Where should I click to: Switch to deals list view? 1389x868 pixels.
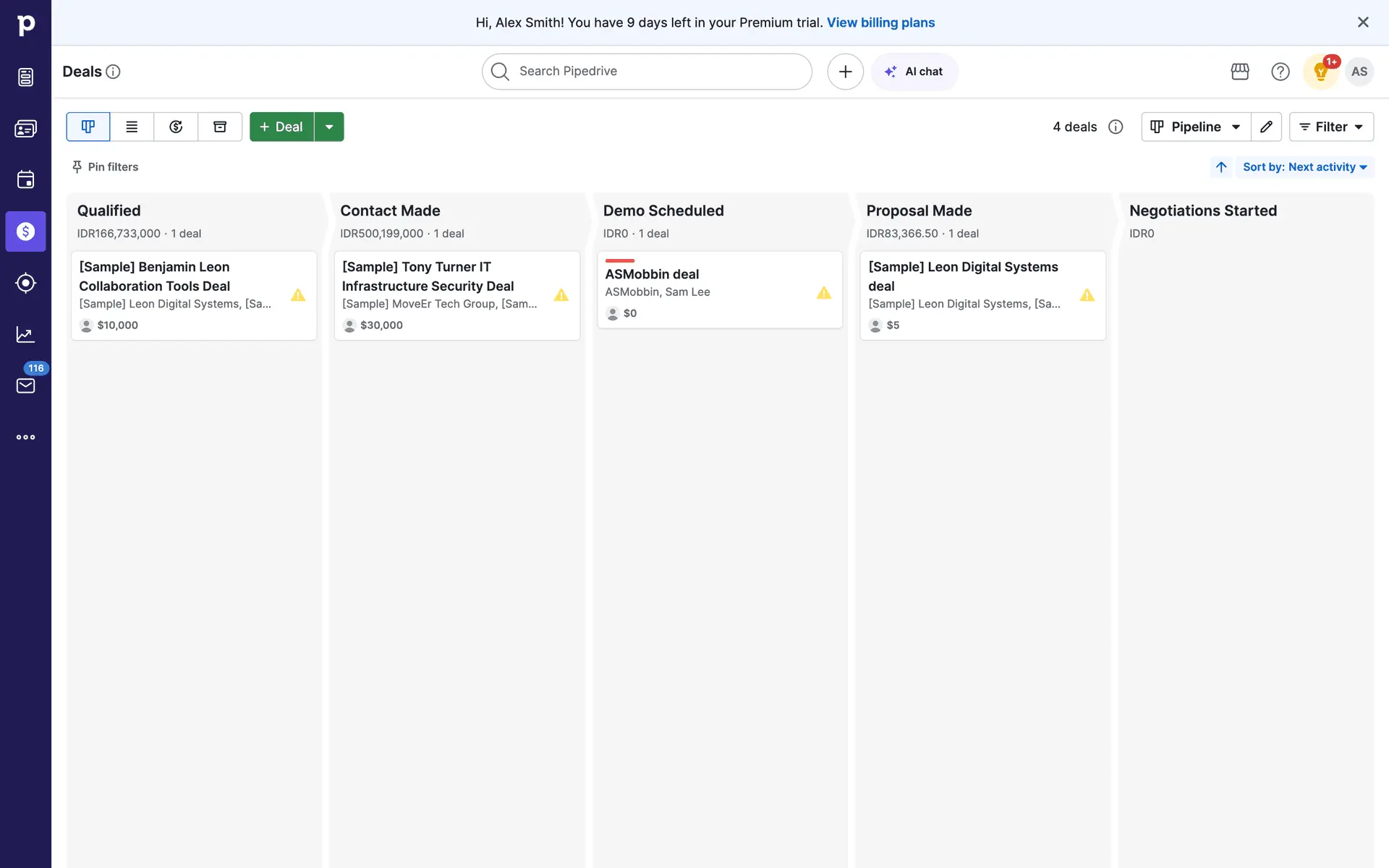pyautogui.click(x=132, y=127)
